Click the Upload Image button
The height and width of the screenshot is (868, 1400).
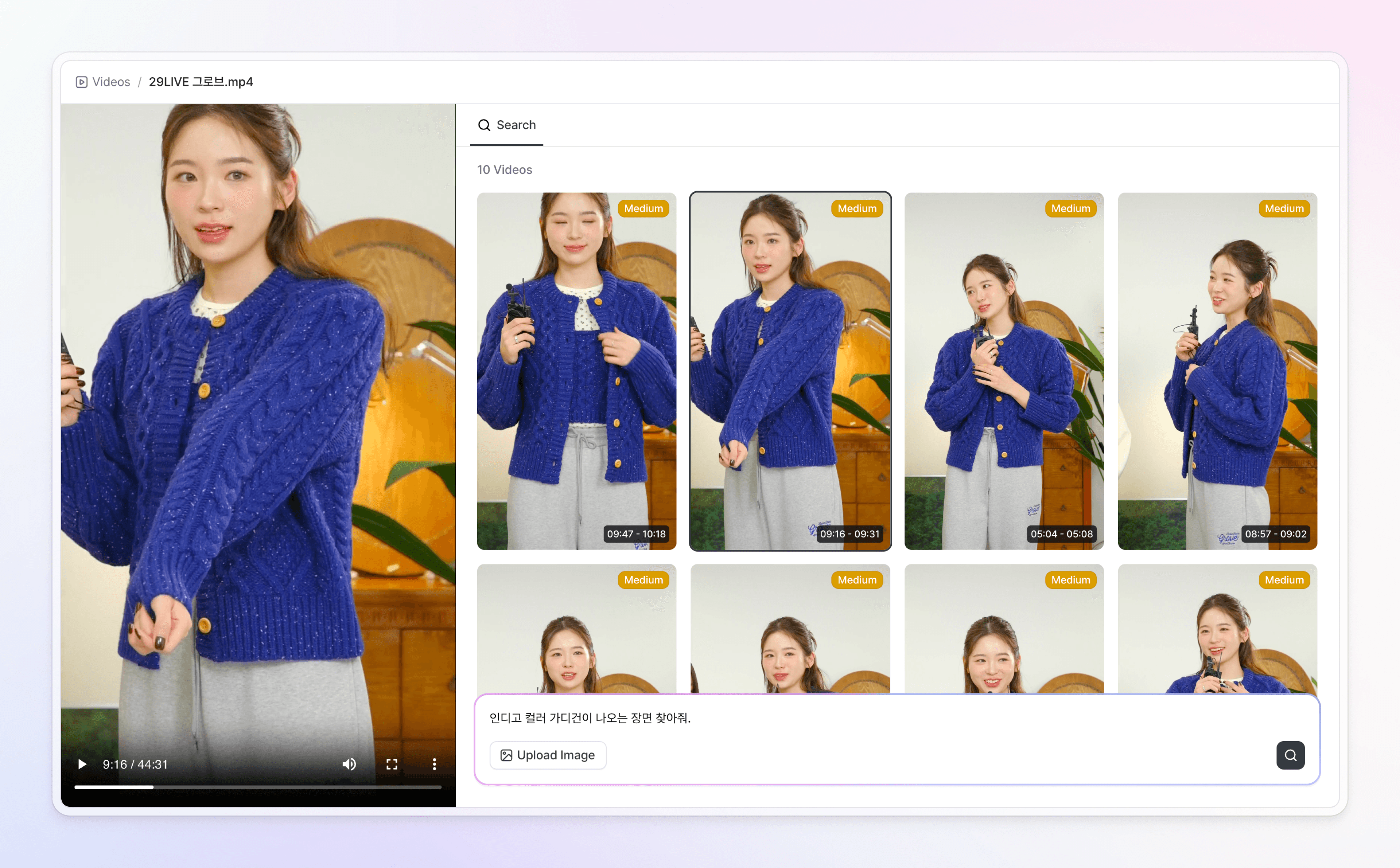[547, 755]
